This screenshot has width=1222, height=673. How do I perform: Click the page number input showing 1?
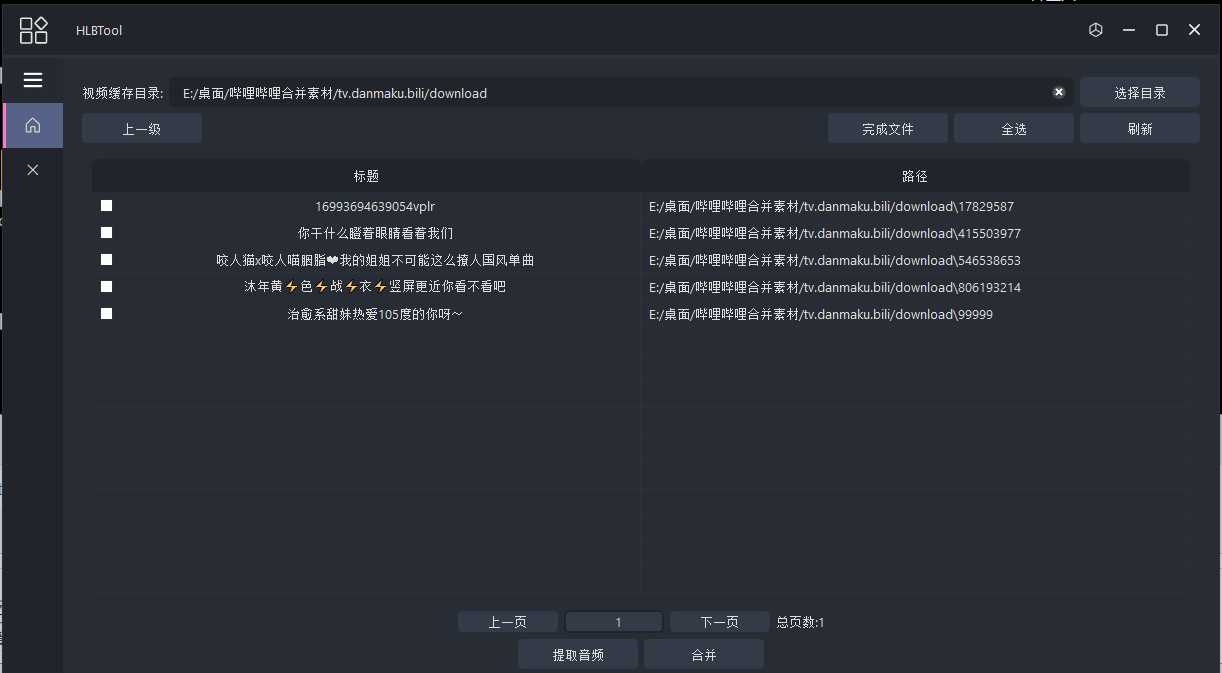tap(613, 621)
